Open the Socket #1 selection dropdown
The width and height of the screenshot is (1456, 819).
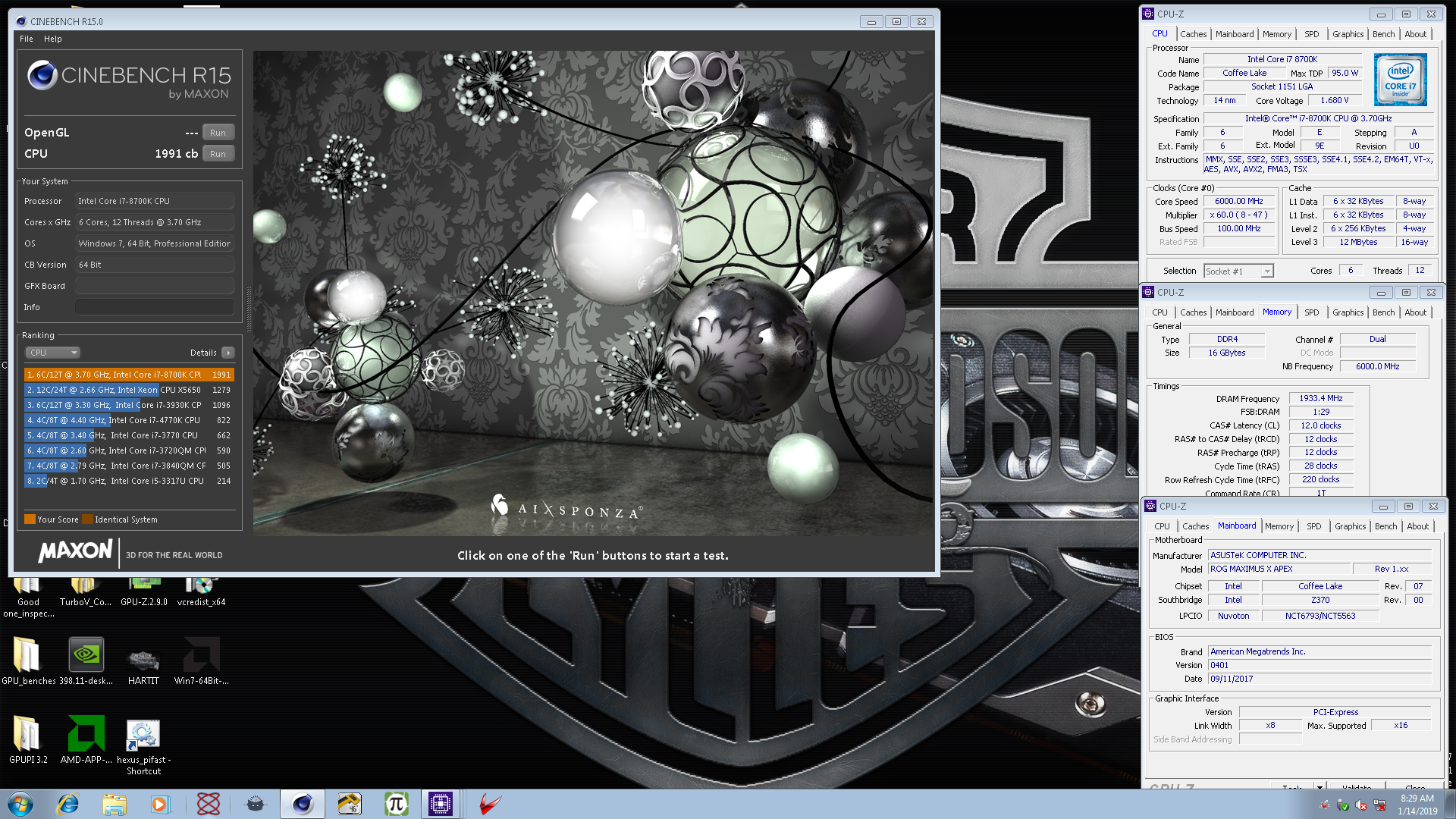tap(1238, 271)
